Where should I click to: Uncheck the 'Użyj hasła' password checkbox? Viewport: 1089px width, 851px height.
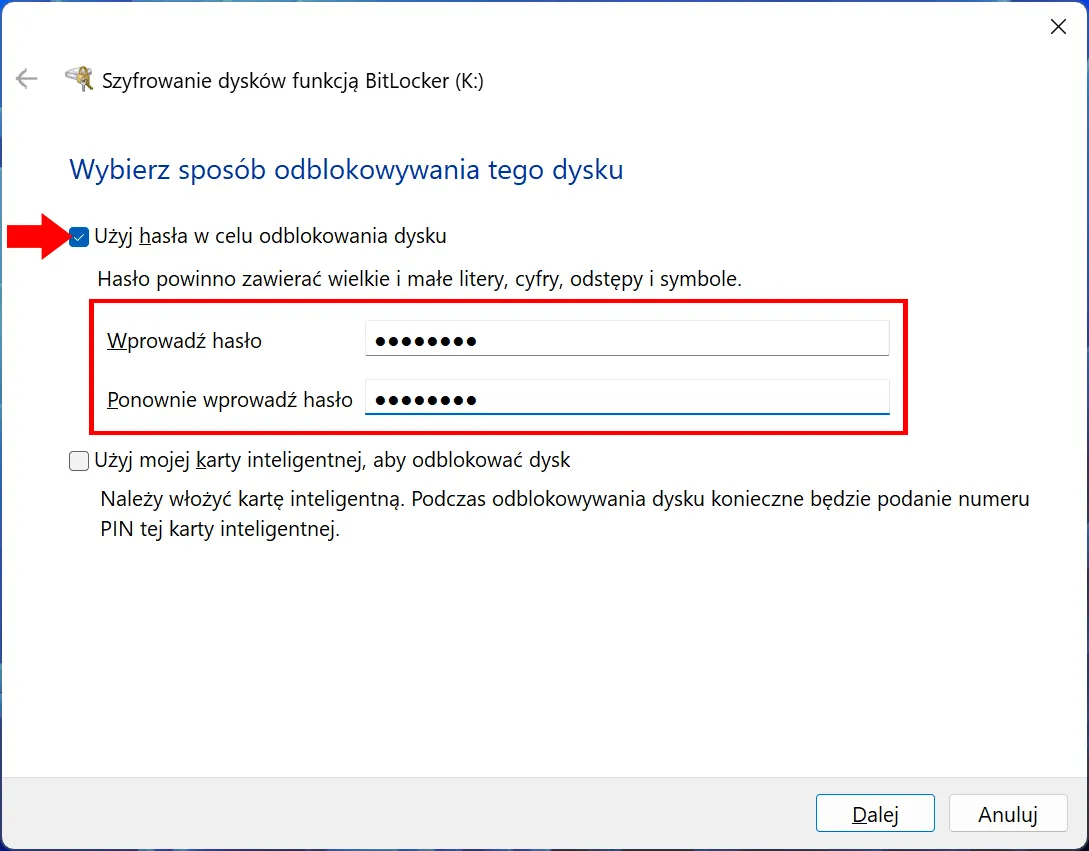pos(79,237)
